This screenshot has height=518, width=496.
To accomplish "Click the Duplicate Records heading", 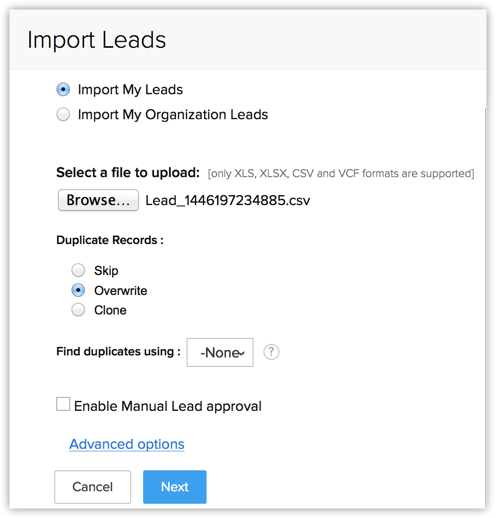I will (x=110, y=240).
